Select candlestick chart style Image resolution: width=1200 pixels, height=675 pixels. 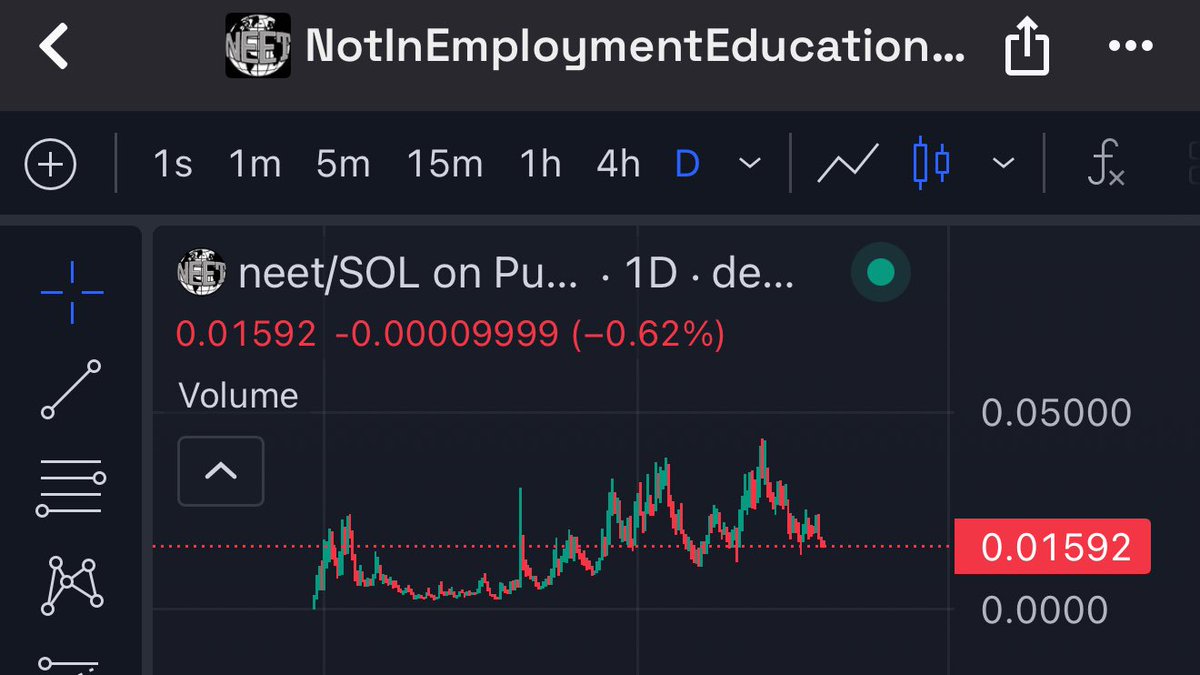pyautogui.click(x=931, y=164)
